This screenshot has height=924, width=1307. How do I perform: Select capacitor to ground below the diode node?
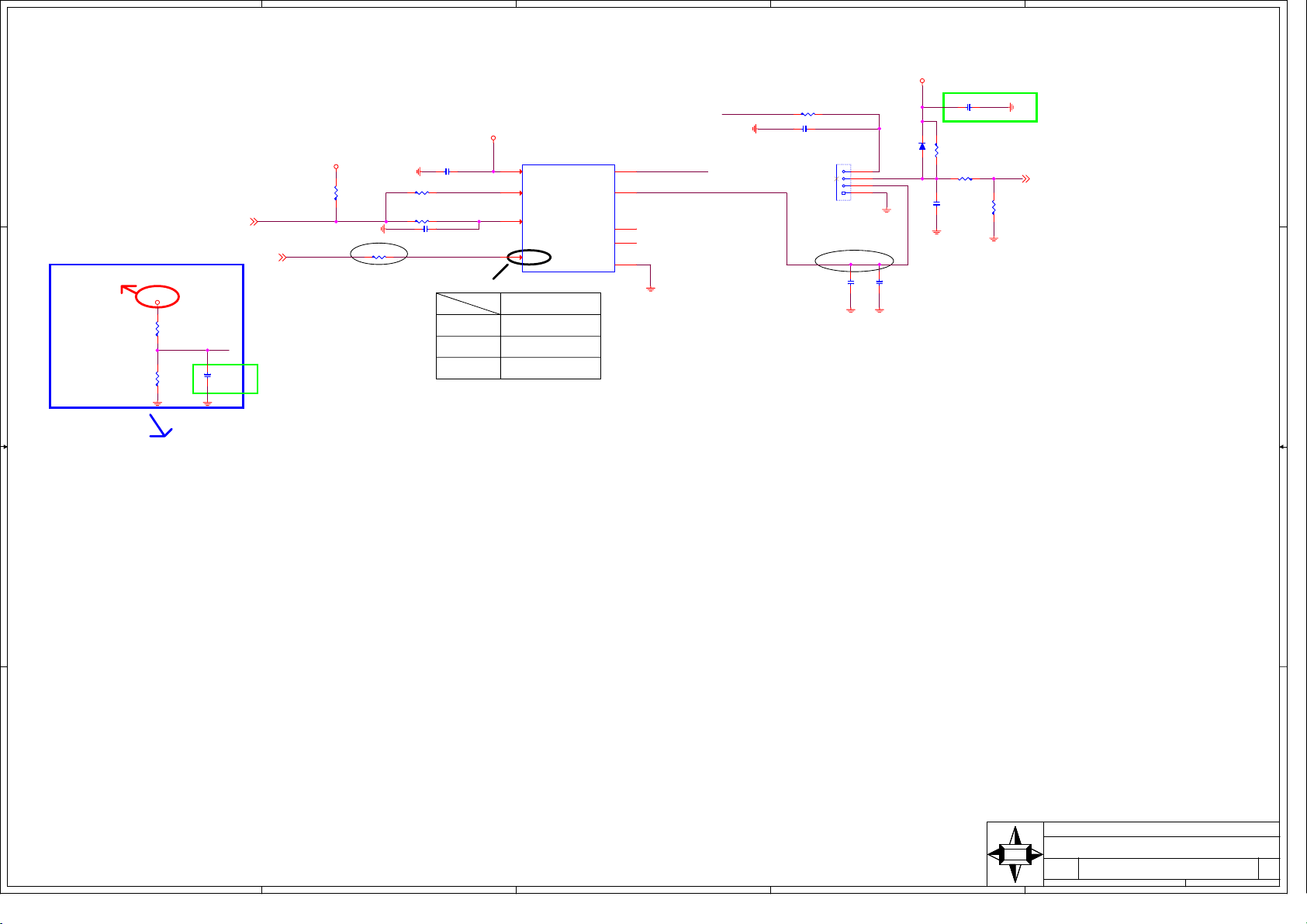coord(937,204)
